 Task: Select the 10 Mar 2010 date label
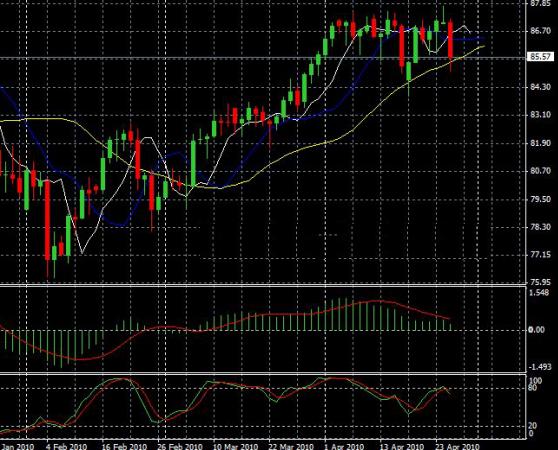[x=235, y=446]
